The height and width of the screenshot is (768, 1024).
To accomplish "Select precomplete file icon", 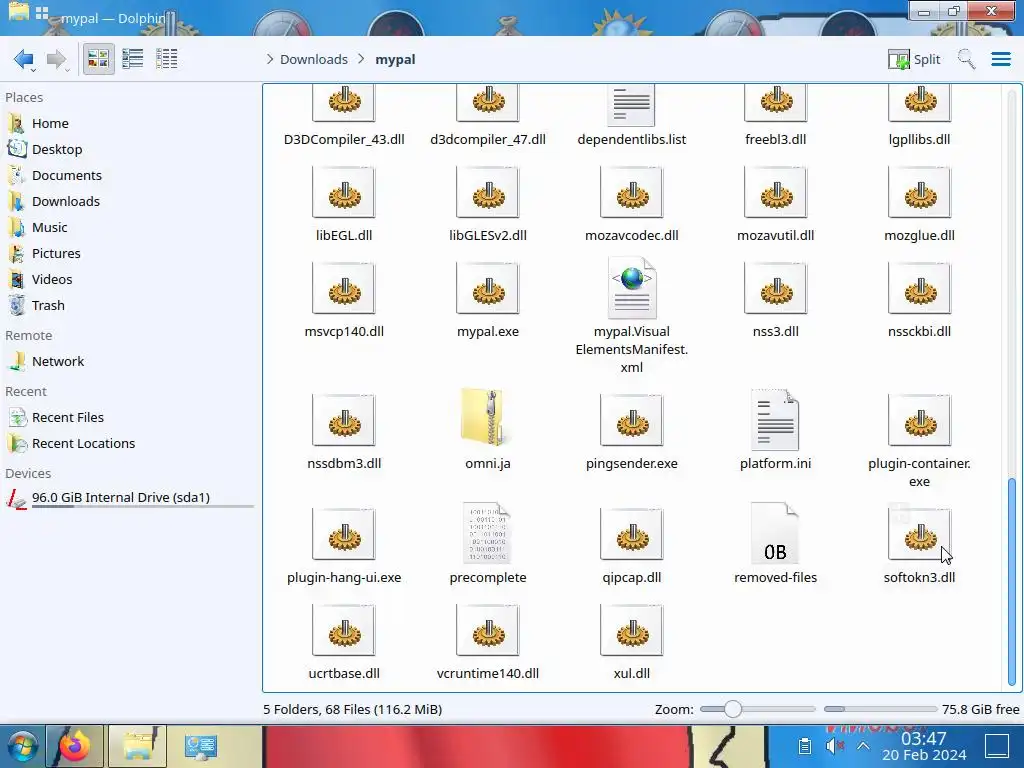I will coord(487,533).
